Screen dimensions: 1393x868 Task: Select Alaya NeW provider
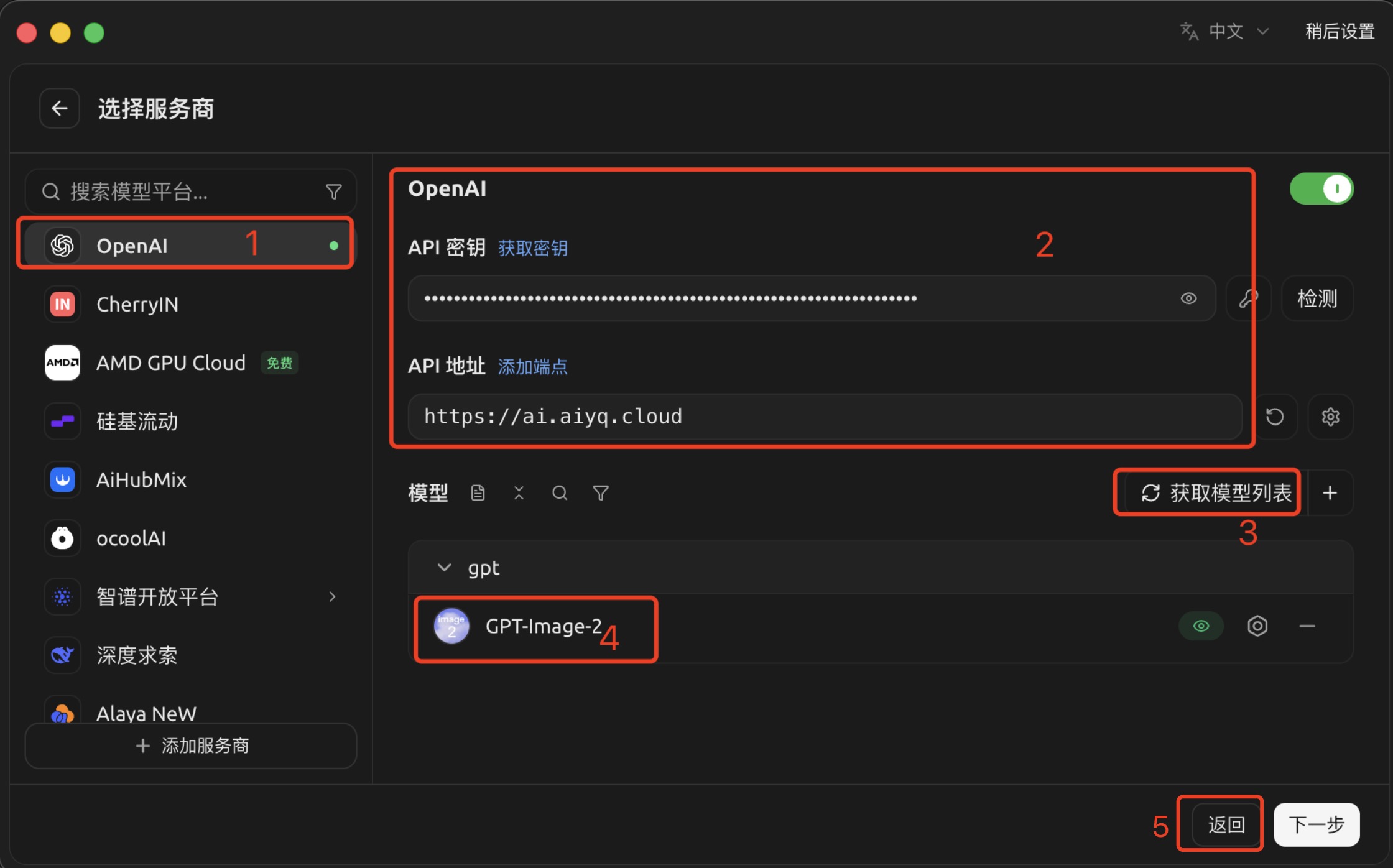pos(190,709)
